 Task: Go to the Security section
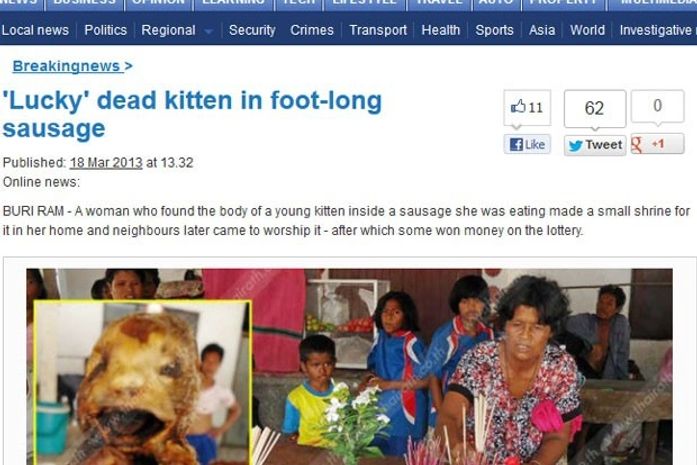[252, 30]
